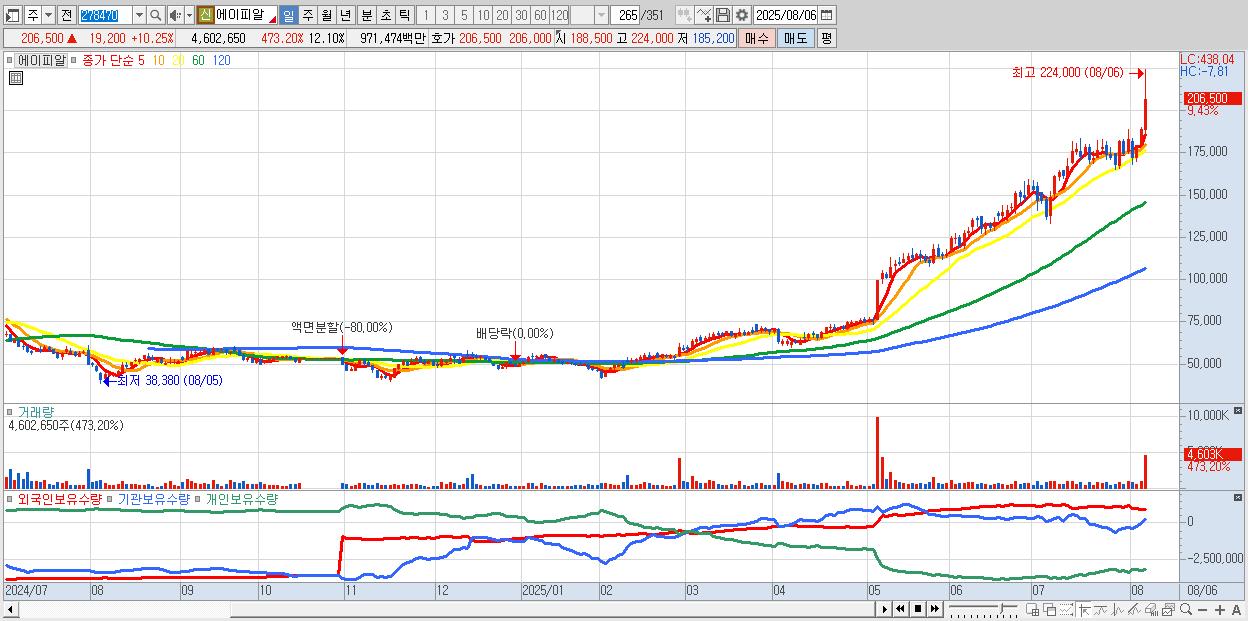Open the stock code history dropdown arrow
Image resolution: width=1248 pixels, height=621 pixels.
coord(139,15)
